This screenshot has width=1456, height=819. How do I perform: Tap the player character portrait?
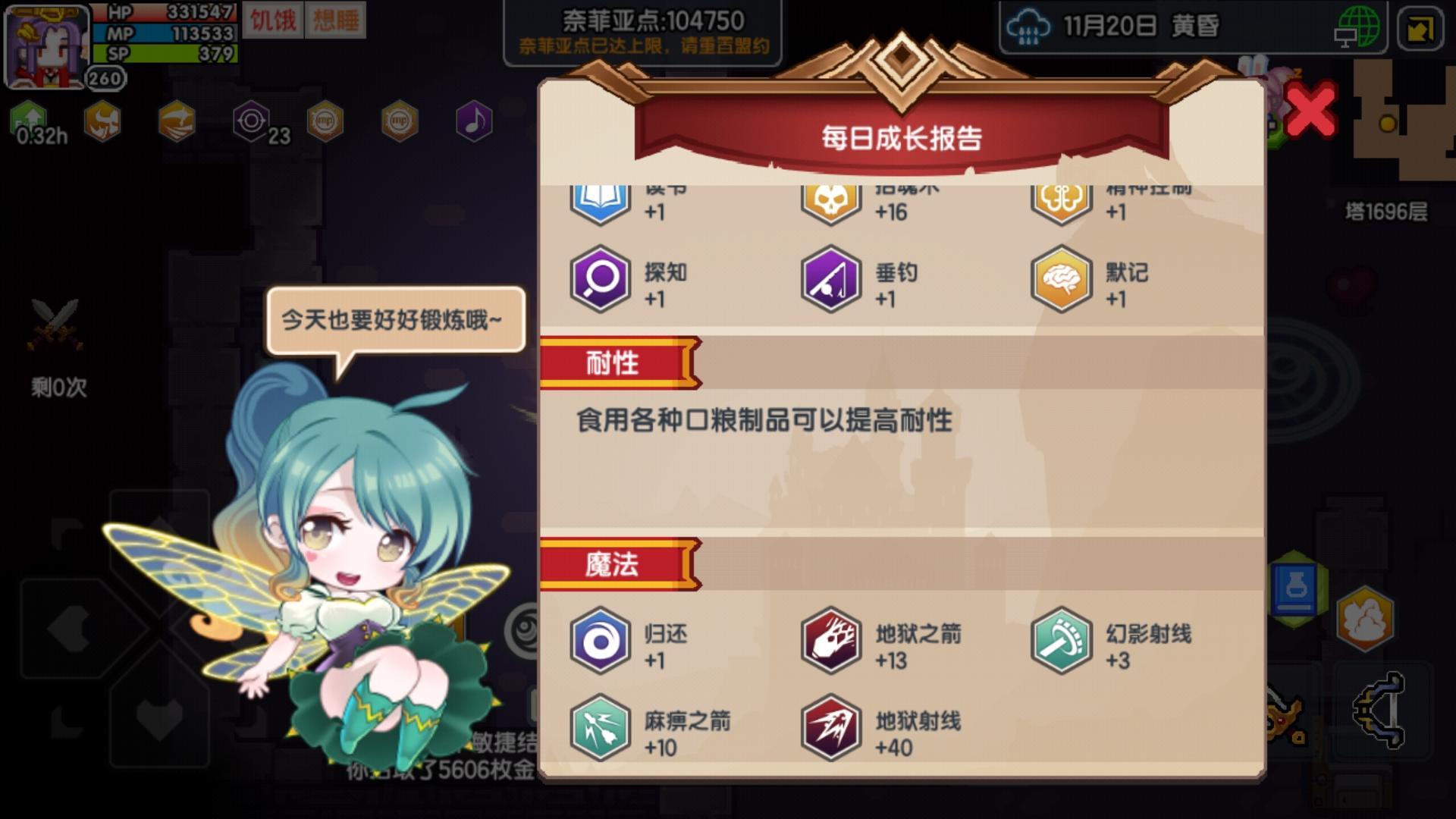click(x=47, y=45)
